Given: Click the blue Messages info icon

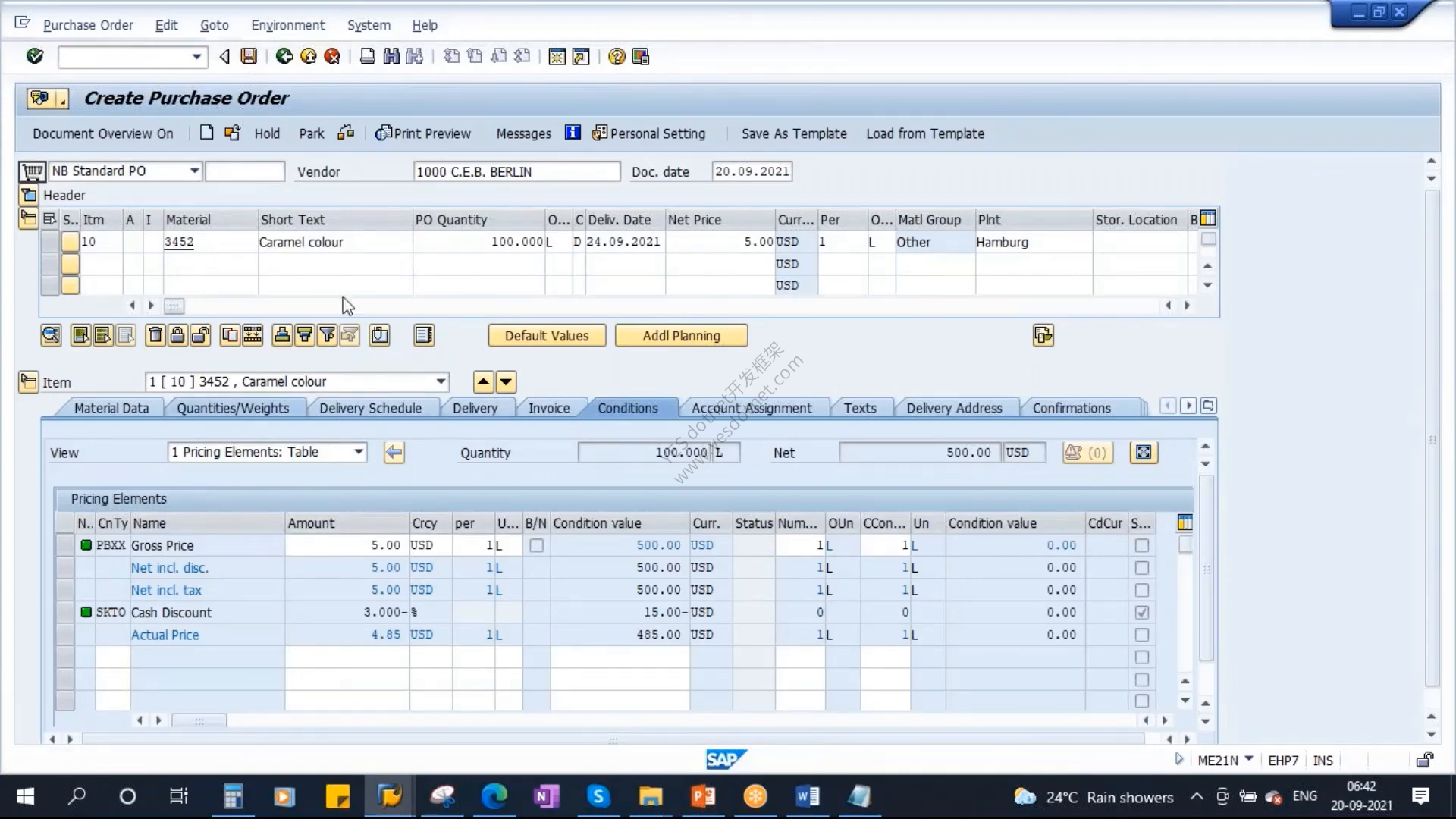Looking at the screenshot, I should (x=573, y=133).
